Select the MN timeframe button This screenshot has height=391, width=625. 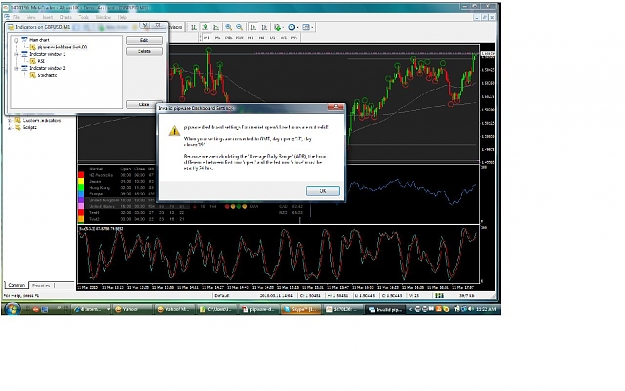coord(294,38)
